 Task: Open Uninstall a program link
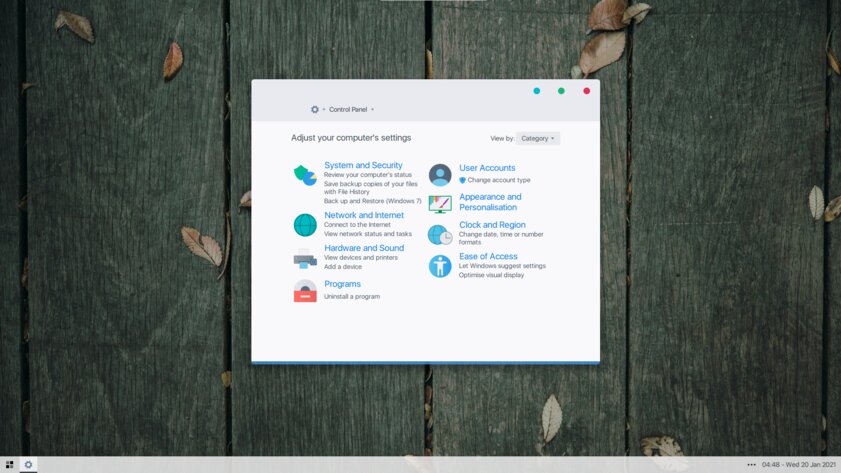(x=352, y=296)
